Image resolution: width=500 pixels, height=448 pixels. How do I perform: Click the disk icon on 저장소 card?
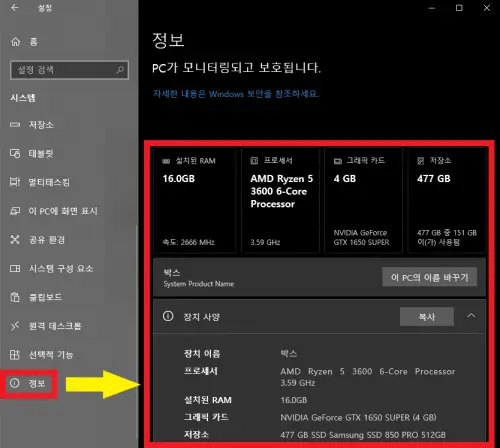coord(421,161)
